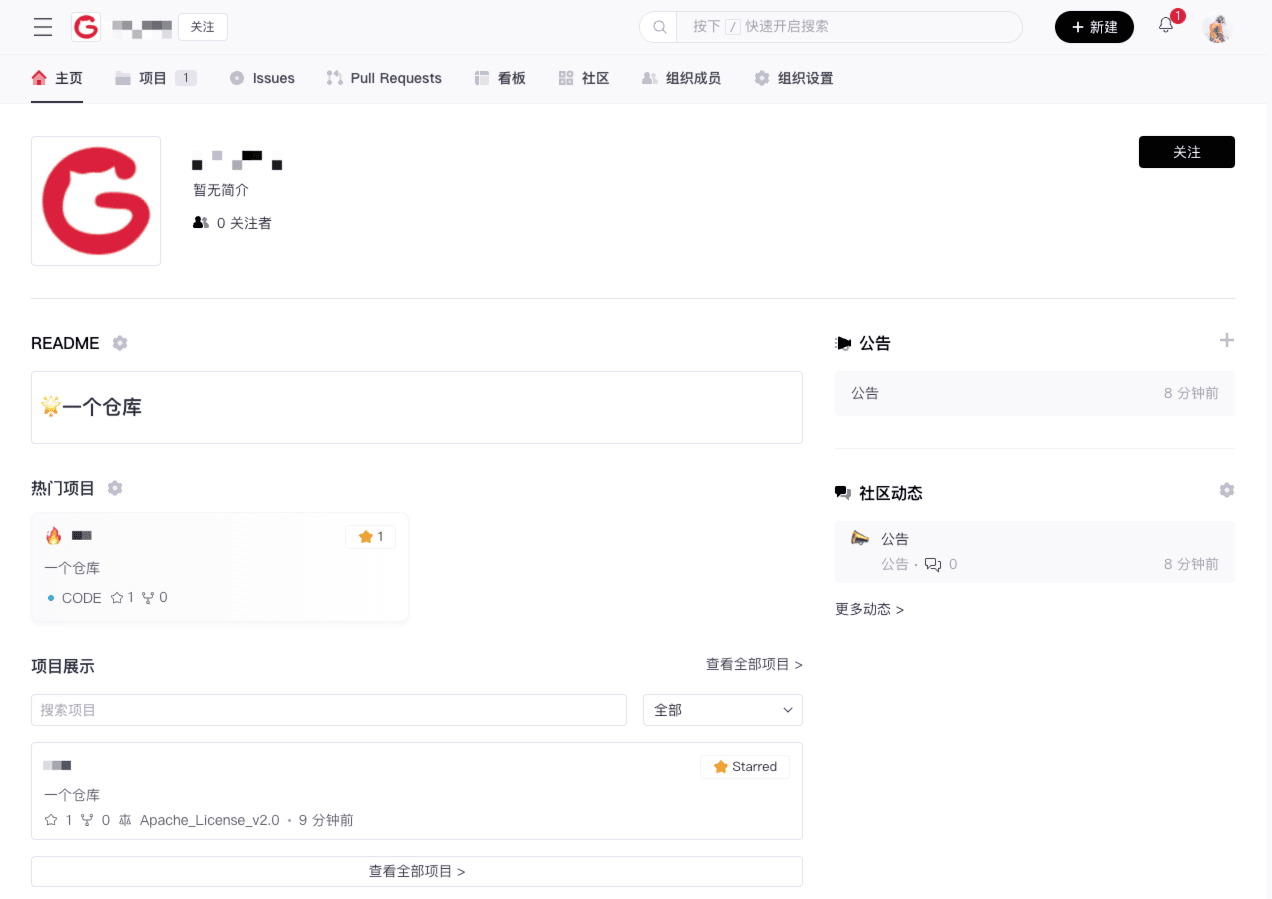Viewport: 1272px width, 899px height.
Task: Expand 更多动态 link
Action: pyautogui.click(x=869, y=609)
